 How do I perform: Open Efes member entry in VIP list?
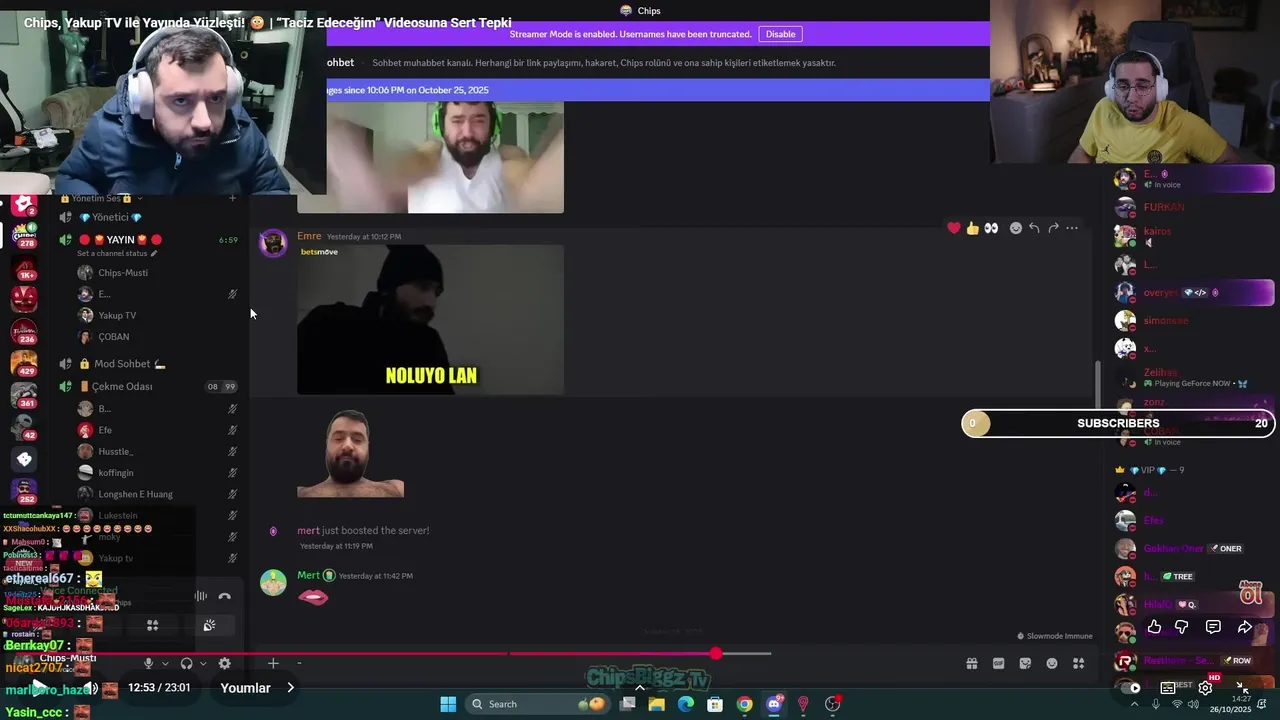(1154, 521)
